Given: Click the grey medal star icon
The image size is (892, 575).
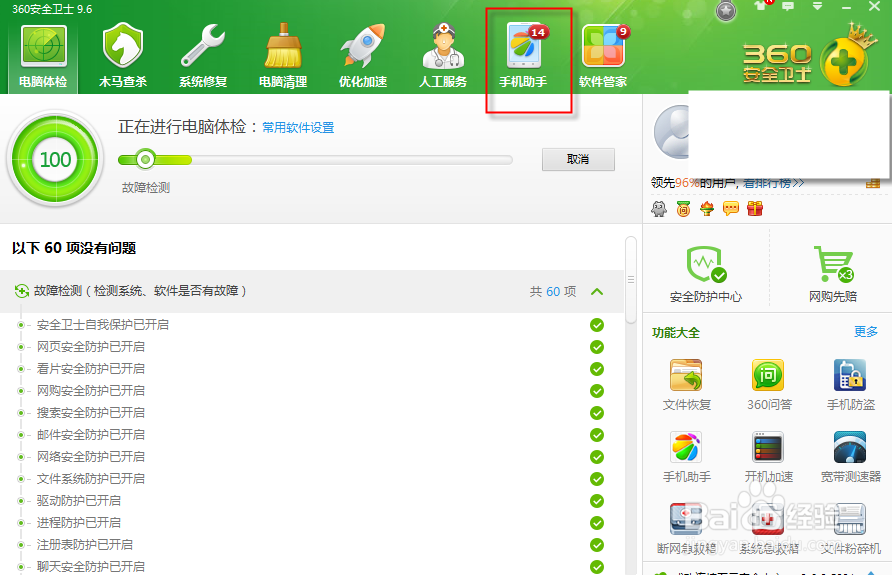Looking at the screenshot, I should tap(726, 10).
